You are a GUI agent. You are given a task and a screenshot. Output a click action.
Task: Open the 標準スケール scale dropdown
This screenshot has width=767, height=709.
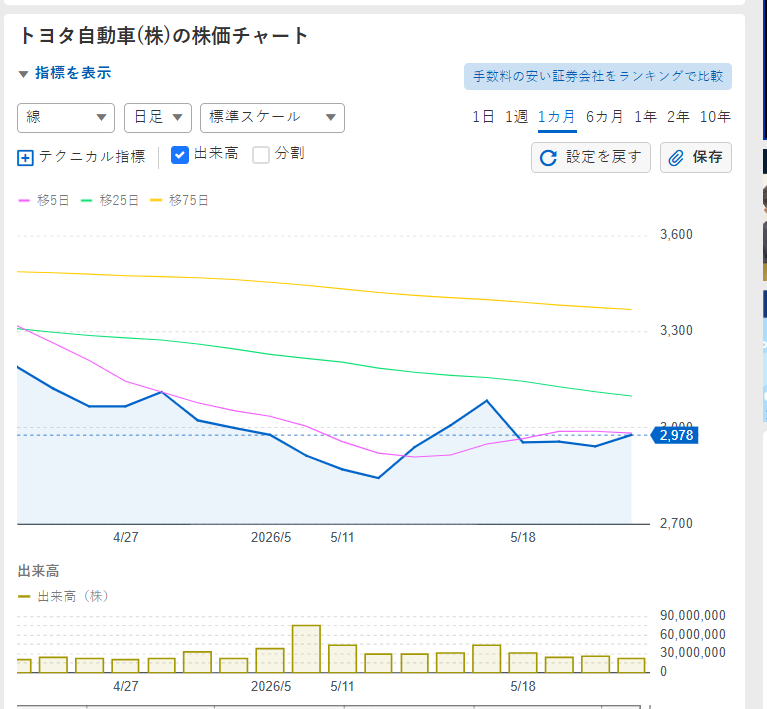click(x=272, y=118)
